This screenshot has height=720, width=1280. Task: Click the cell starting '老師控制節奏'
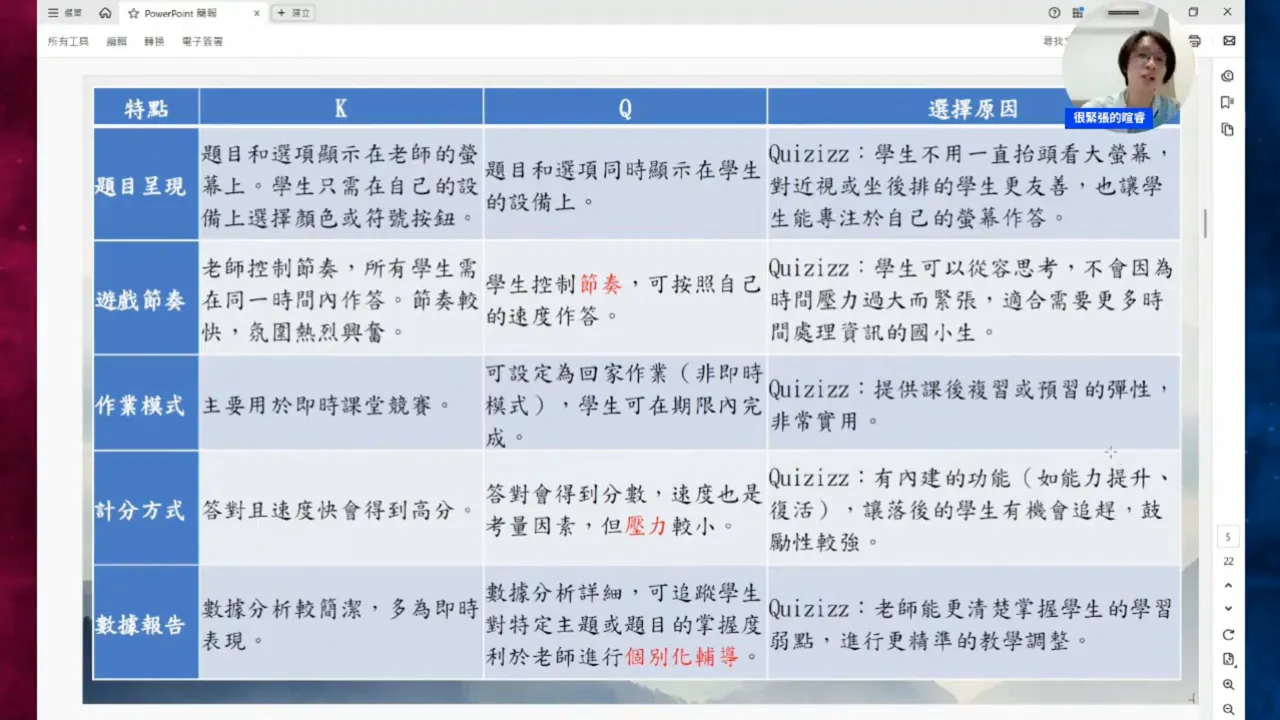[341, 299]
